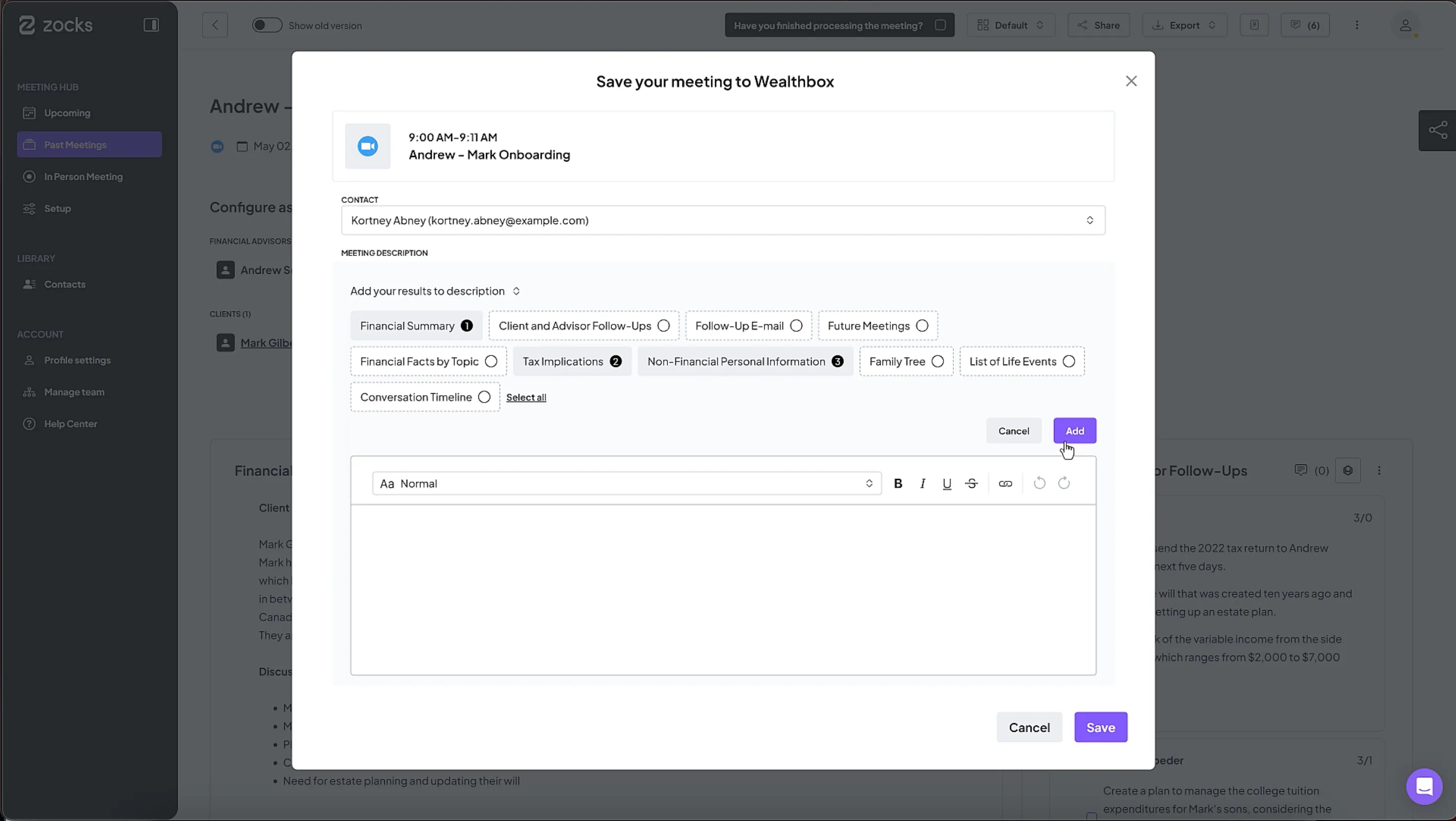The height and width of the screenshot is (821, 1456).
Task: Click the Zoom meeting icon
Action: [367, 146]
